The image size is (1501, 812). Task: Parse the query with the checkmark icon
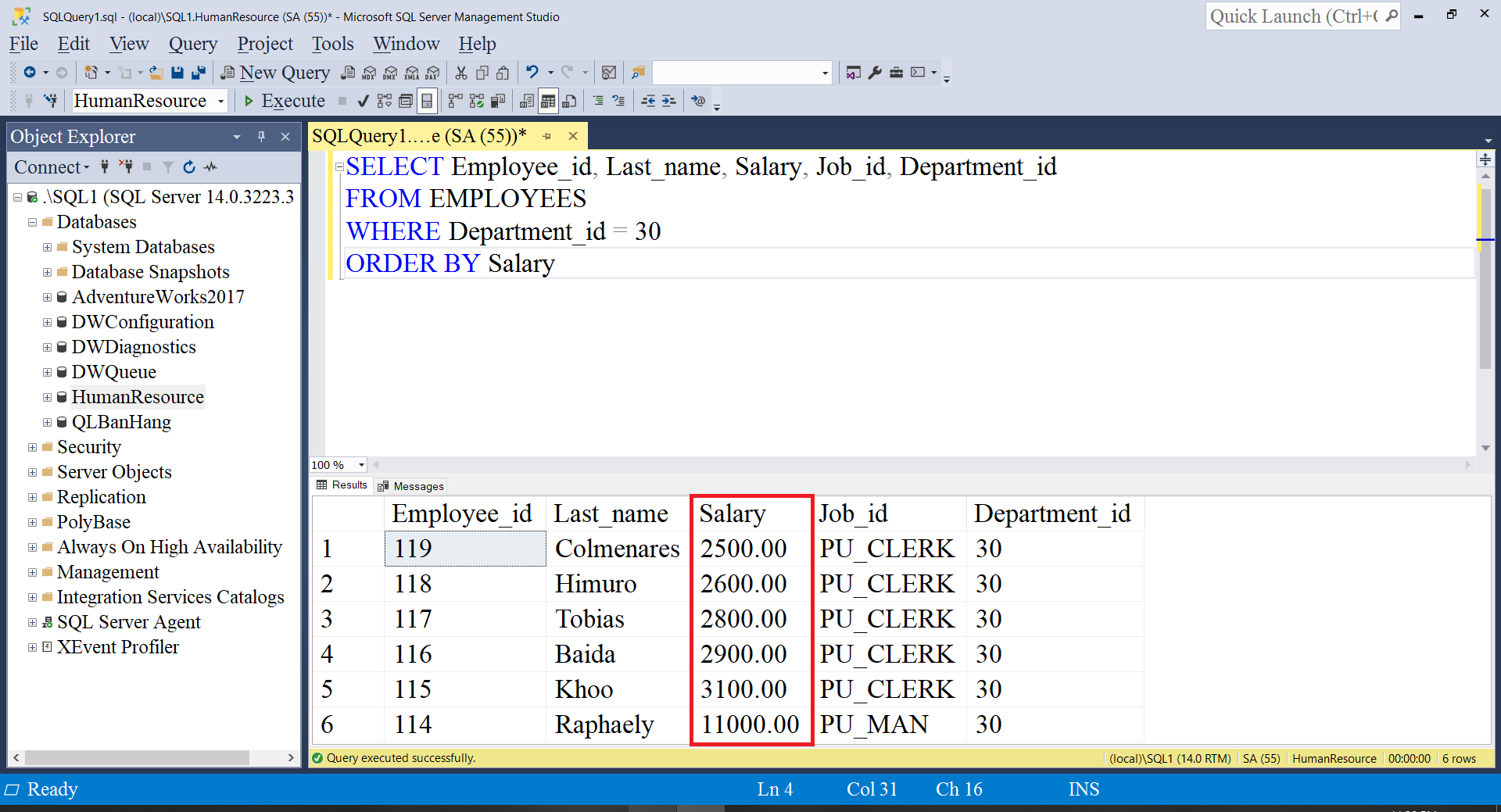click(x=363, y=101)
